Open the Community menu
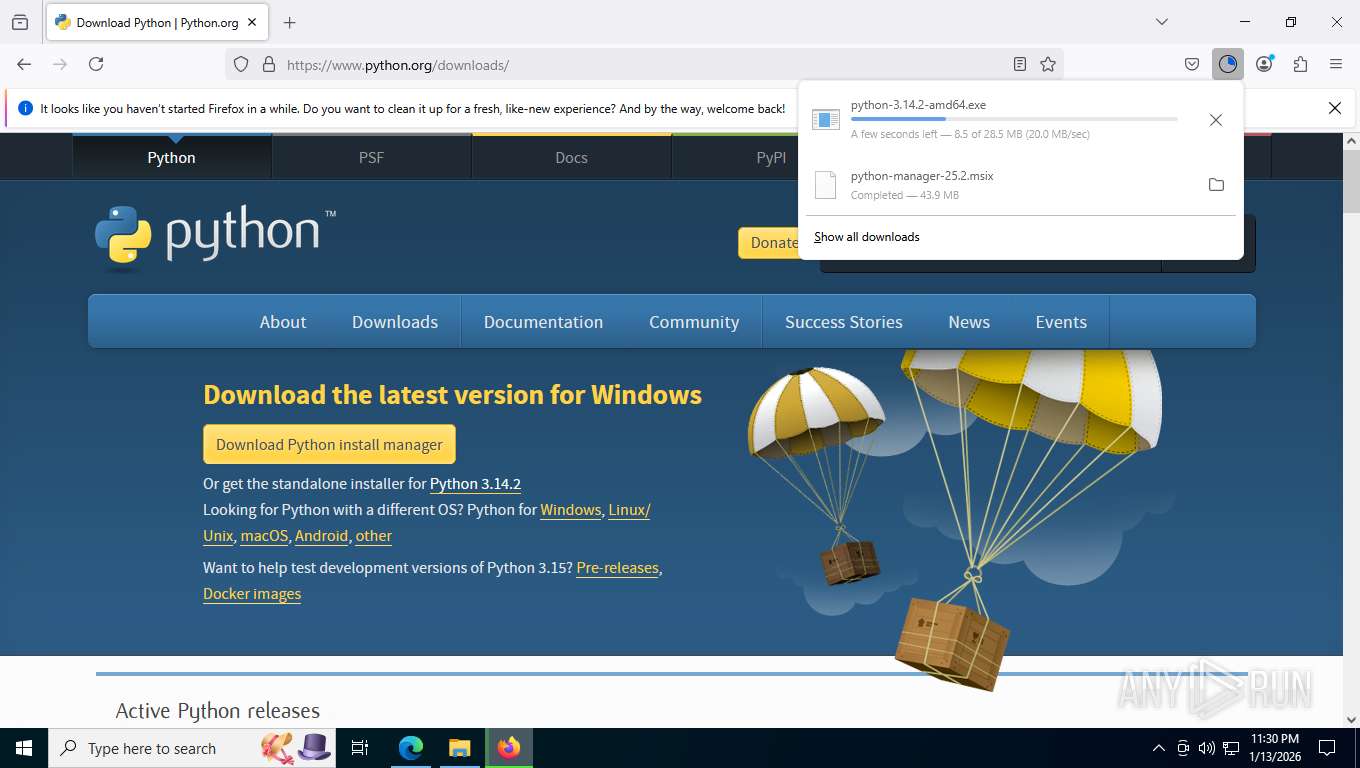This screenshot has height=768, width=1360. [694, 322]
